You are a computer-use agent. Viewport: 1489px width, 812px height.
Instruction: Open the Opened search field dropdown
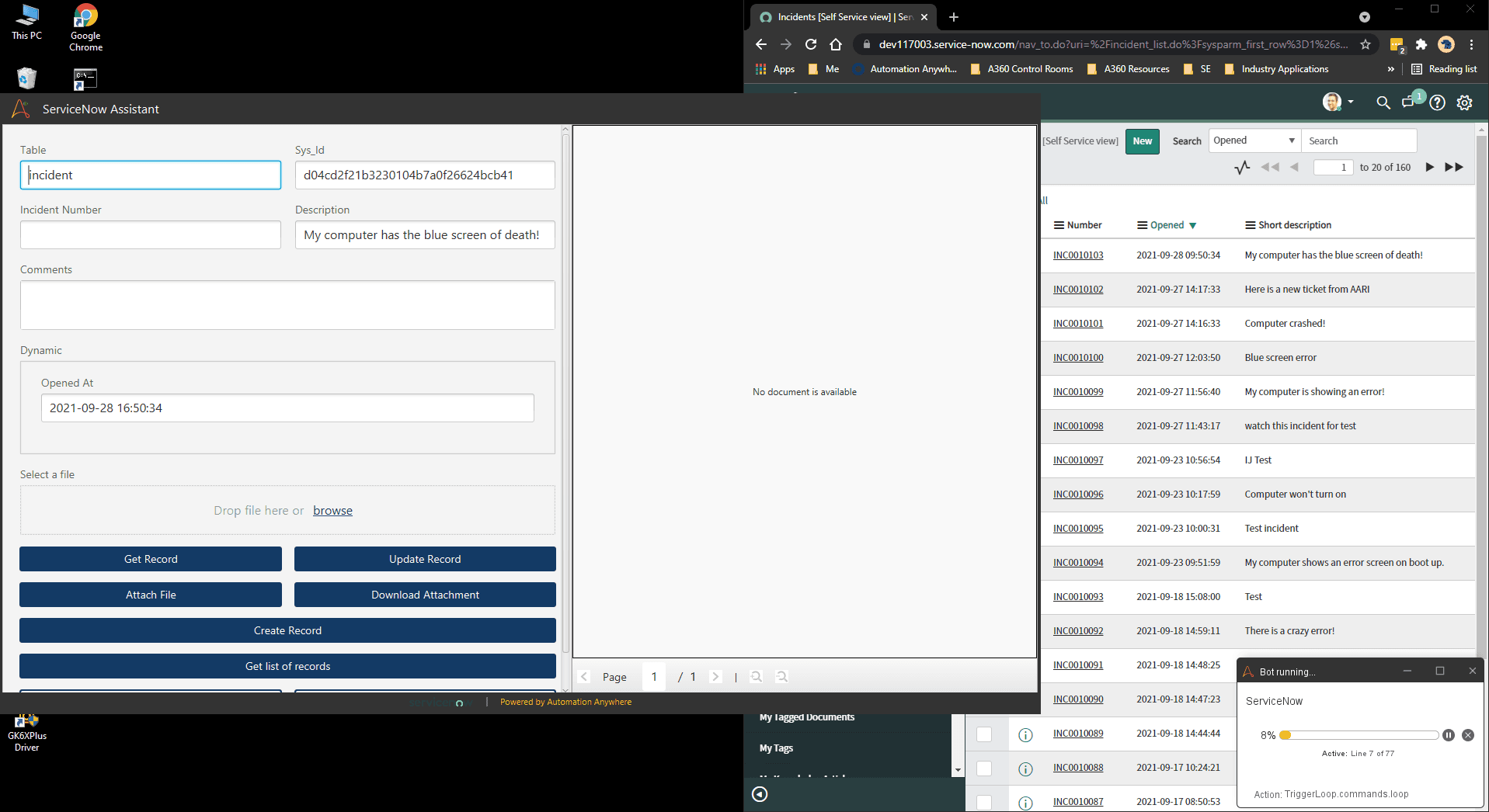[1255, 141]
